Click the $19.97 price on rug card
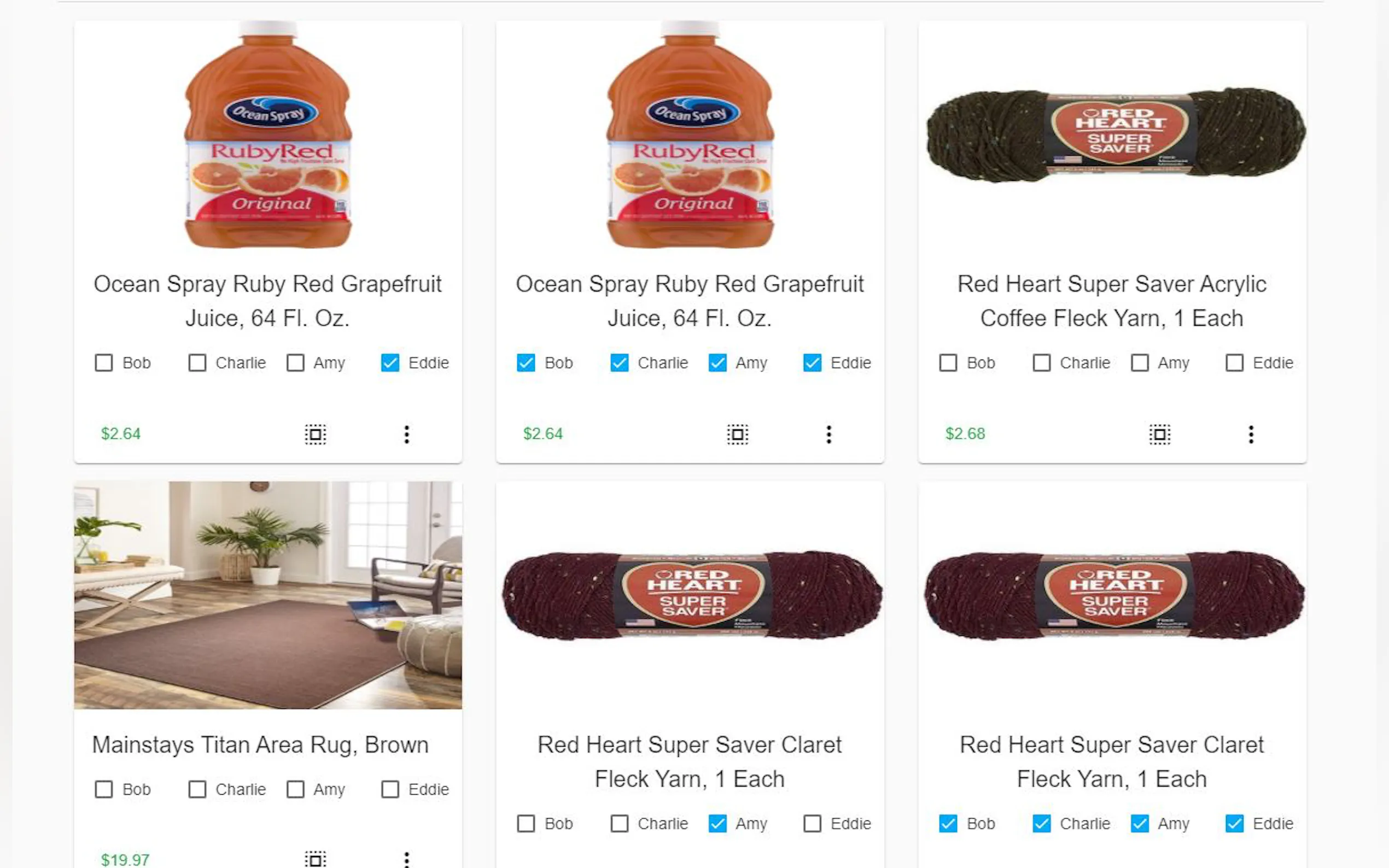Viewport: 1389px width, 868px height. coord(125,859)
